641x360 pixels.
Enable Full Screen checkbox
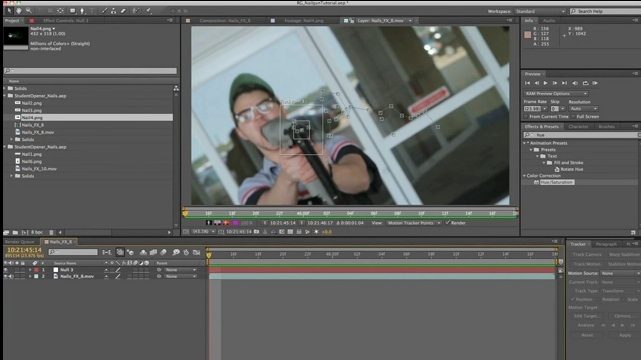(x=573, y=116)
